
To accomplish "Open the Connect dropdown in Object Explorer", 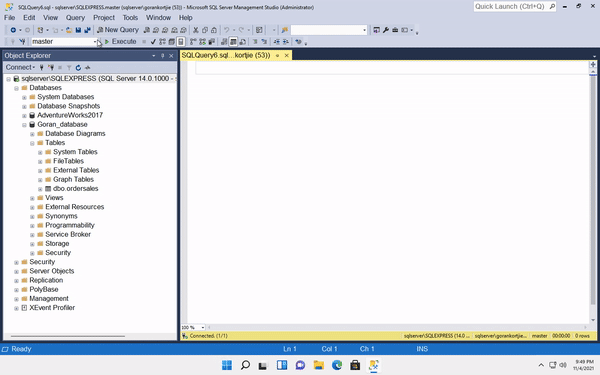I will (20, 67).
